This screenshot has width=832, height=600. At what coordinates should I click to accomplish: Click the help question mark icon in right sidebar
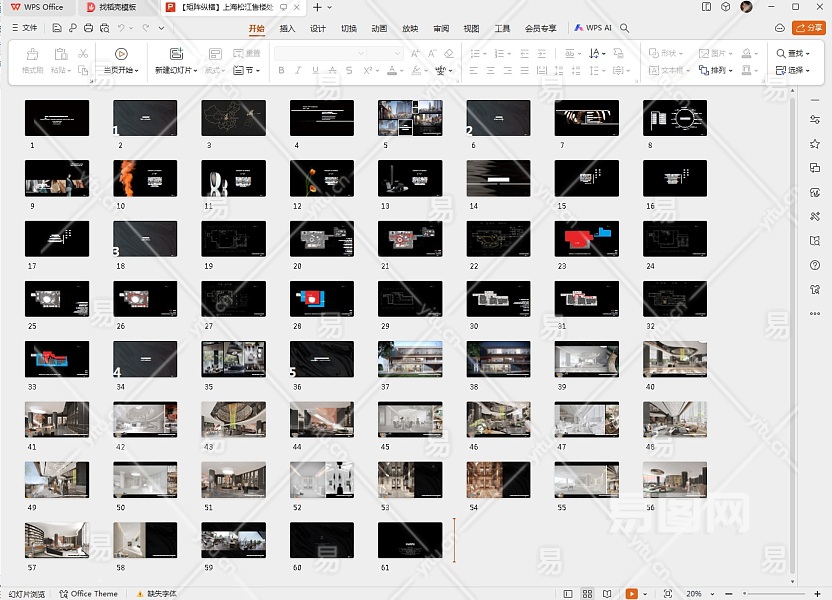click(x=815, y=265)
